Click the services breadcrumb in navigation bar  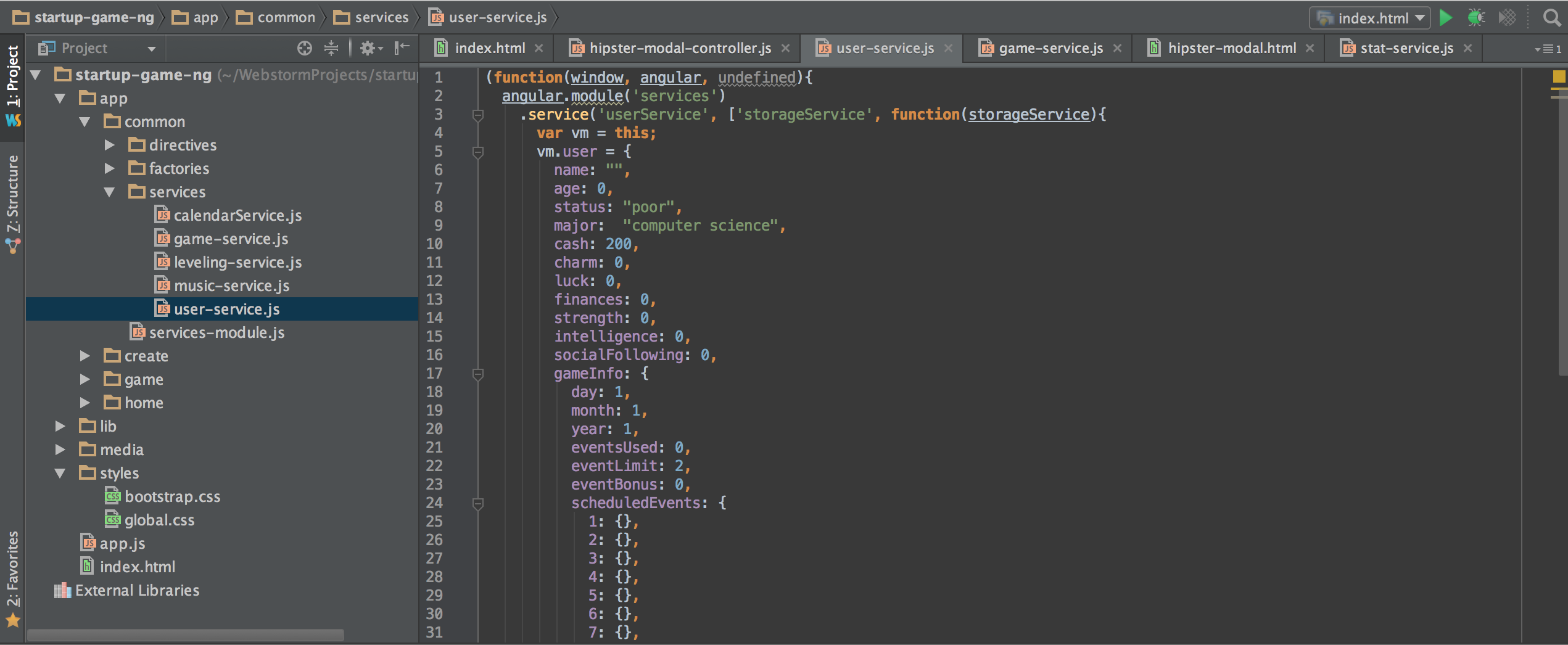[x=371, y=17]
